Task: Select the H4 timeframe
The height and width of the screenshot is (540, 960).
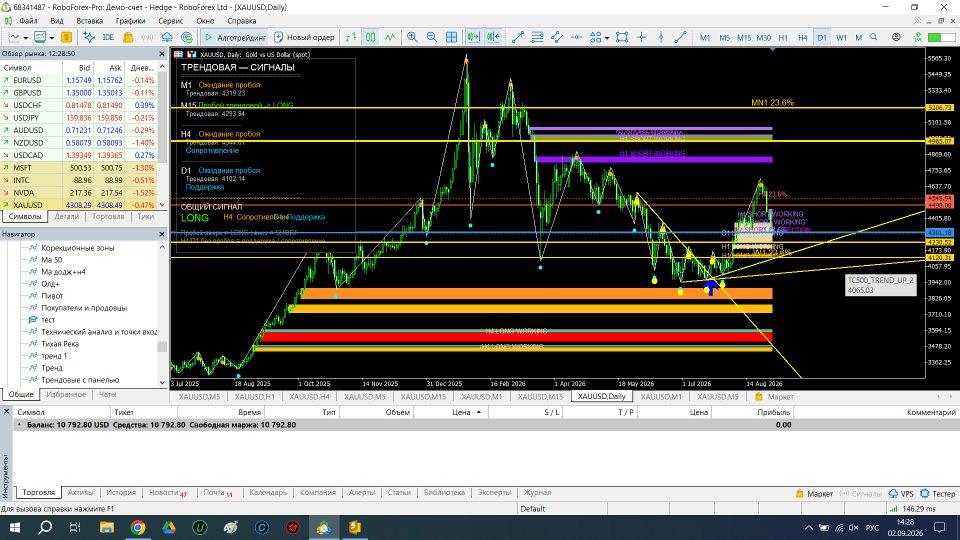Action: (x=802, y=37)
